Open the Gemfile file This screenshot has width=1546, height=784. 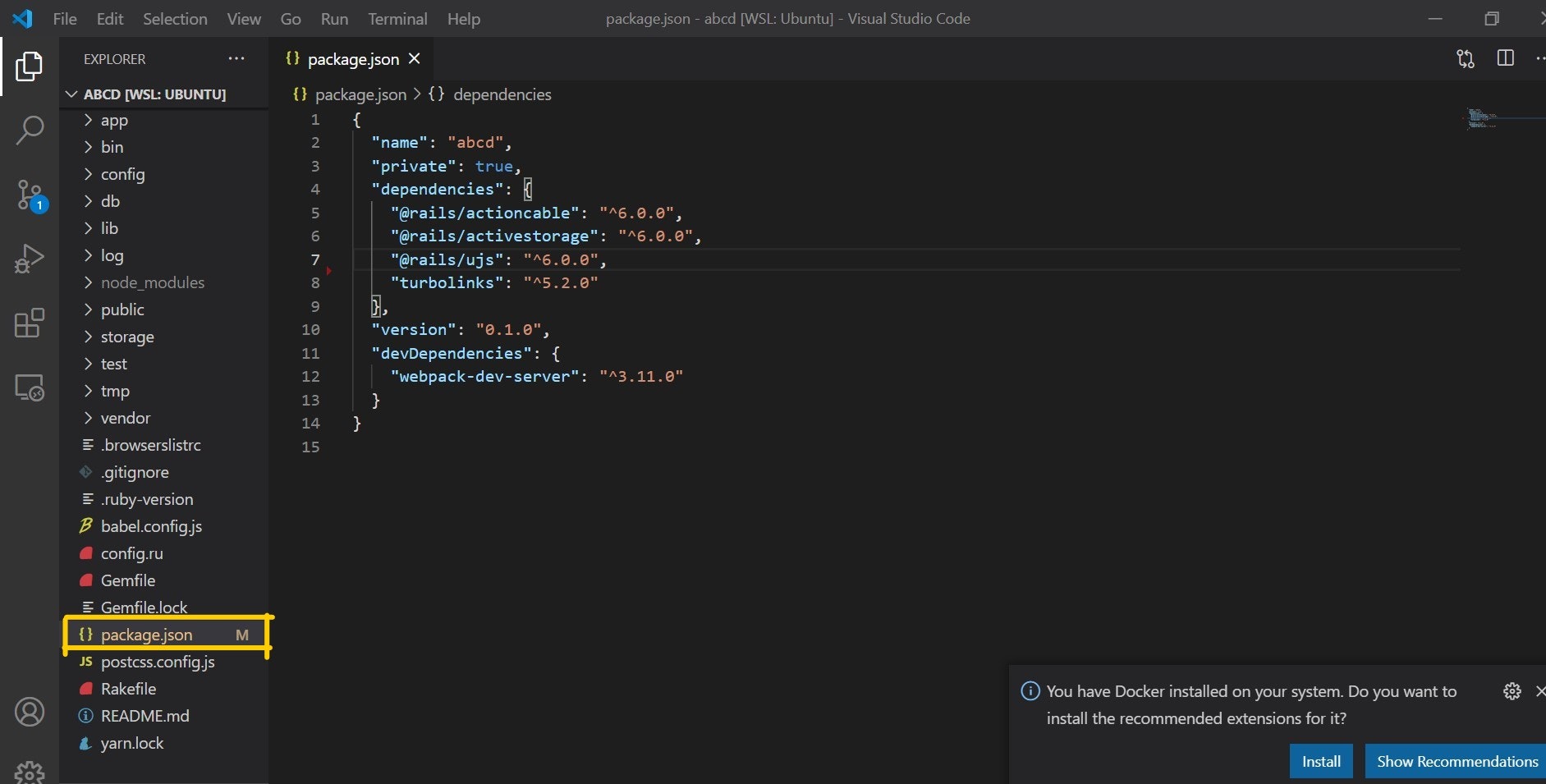[164, 580]
